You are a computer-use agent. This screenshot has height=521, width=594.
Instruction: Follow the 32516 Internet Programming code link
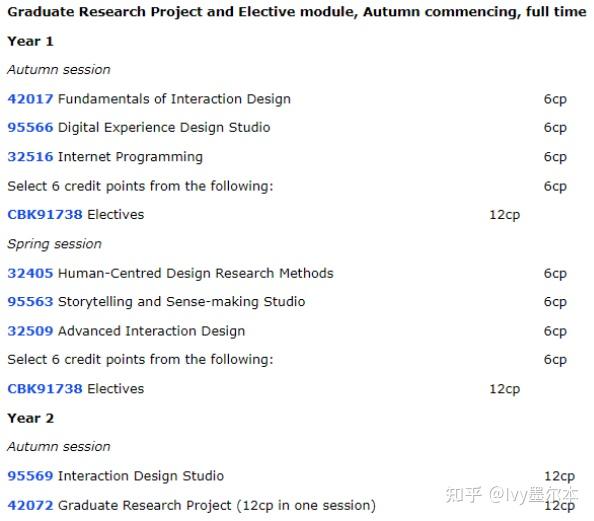[30, 156]
